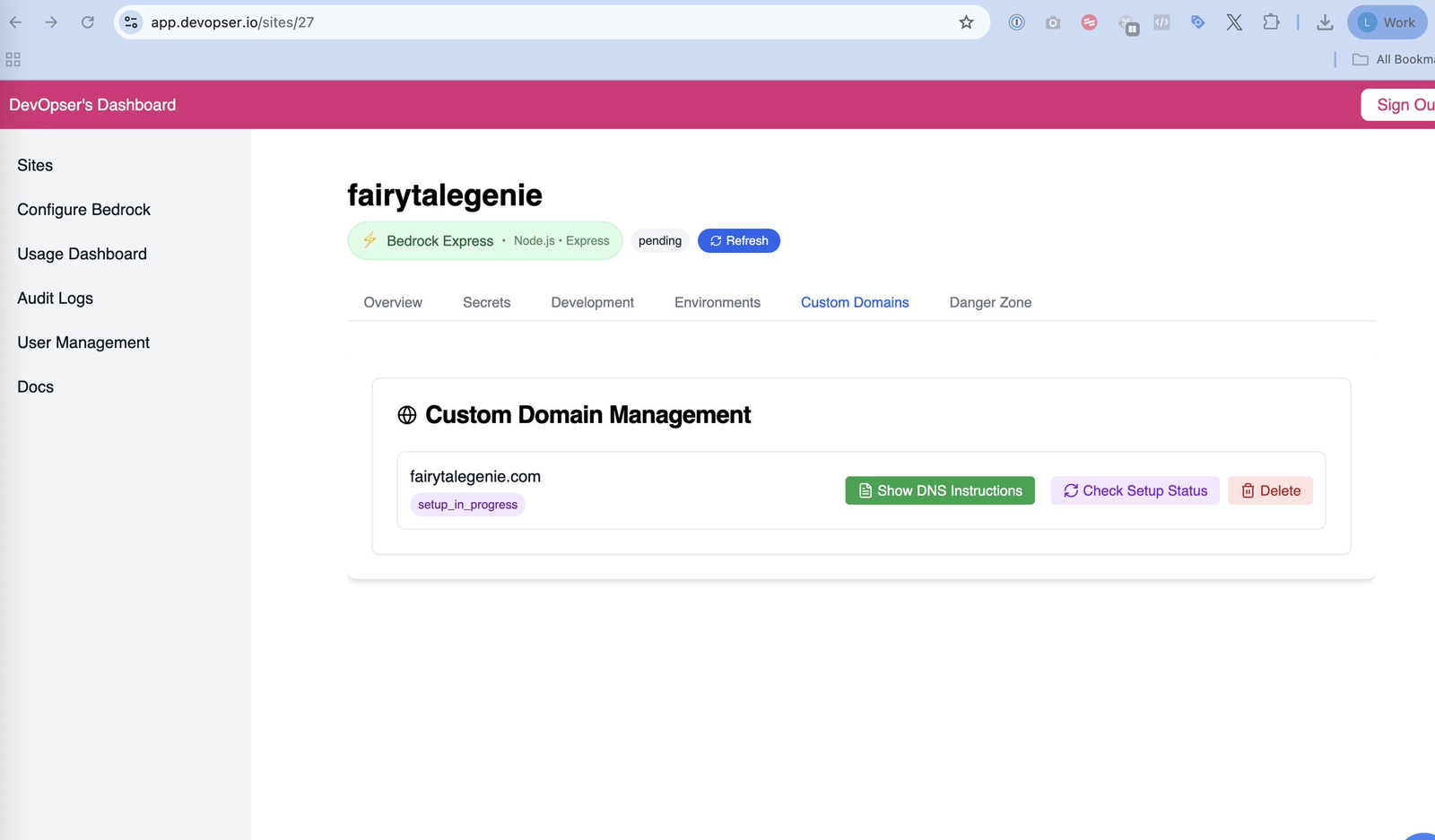Viewport: 1435px width, 840px height.
Task: Bookmark this page with the star icon
Action: tap(966, 22)
